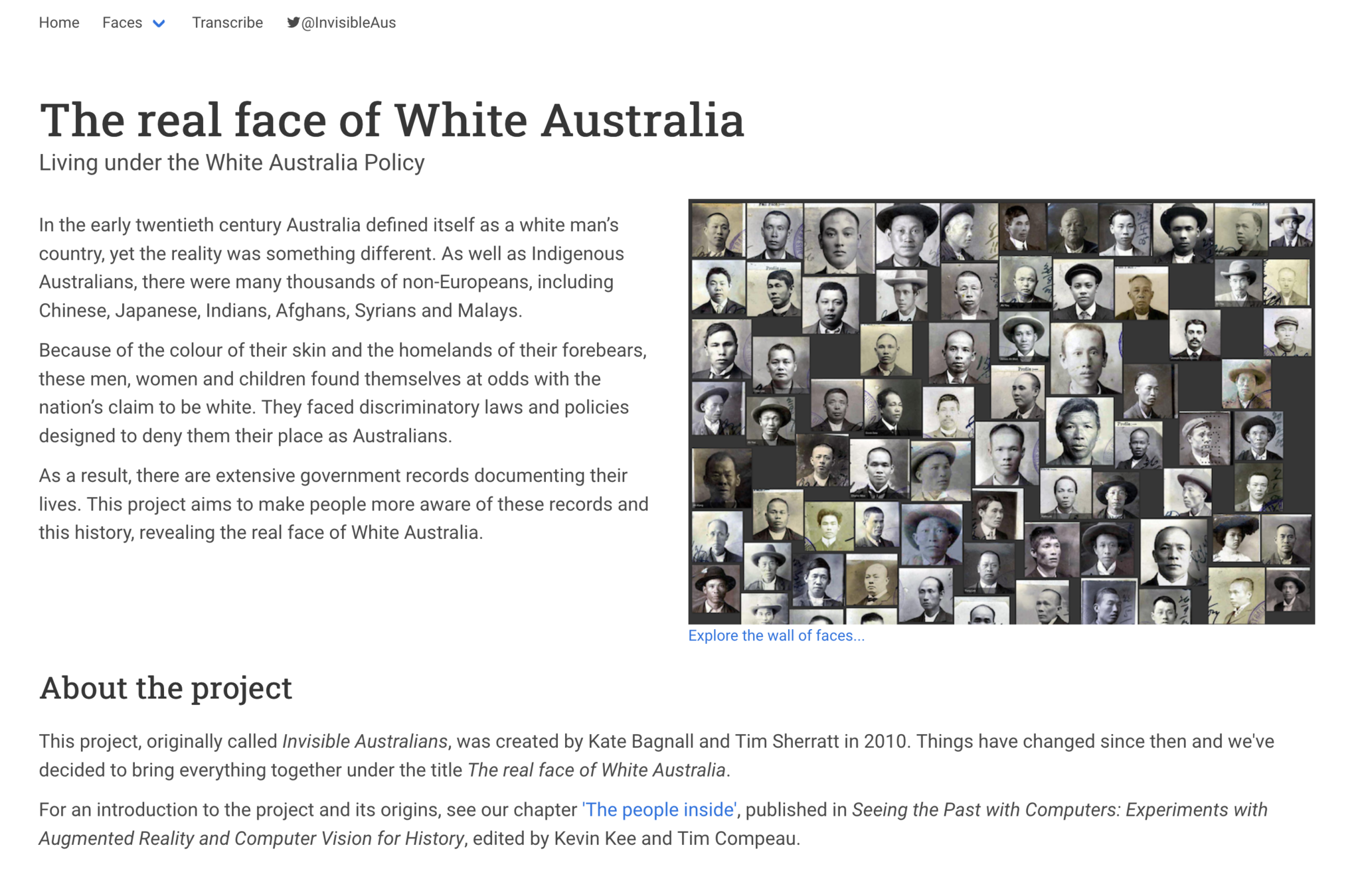This screenshot has height=896, width=1358.
Task: Follow the 'Explore the wall of faces...' link
Action: point(776,636)
